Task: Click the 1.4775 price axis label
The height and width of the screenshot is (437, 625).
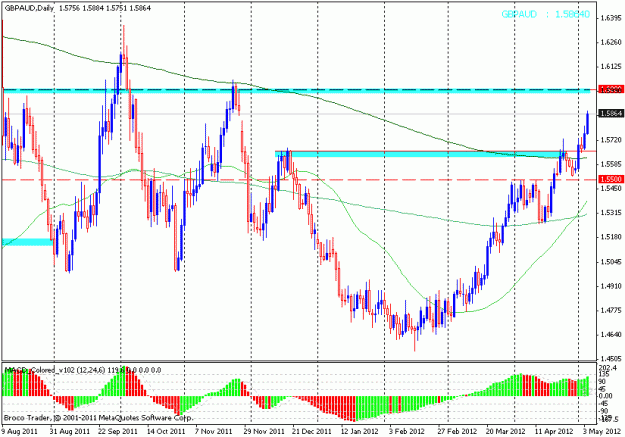Action: coord(611,311)
